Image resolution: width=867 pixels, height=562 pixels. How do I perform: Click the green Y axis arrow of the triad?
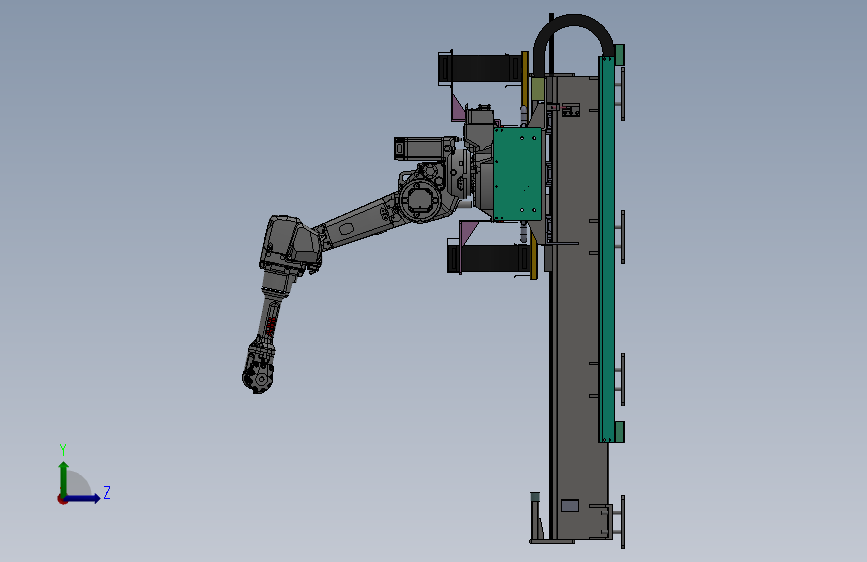(x=64, y=478)
